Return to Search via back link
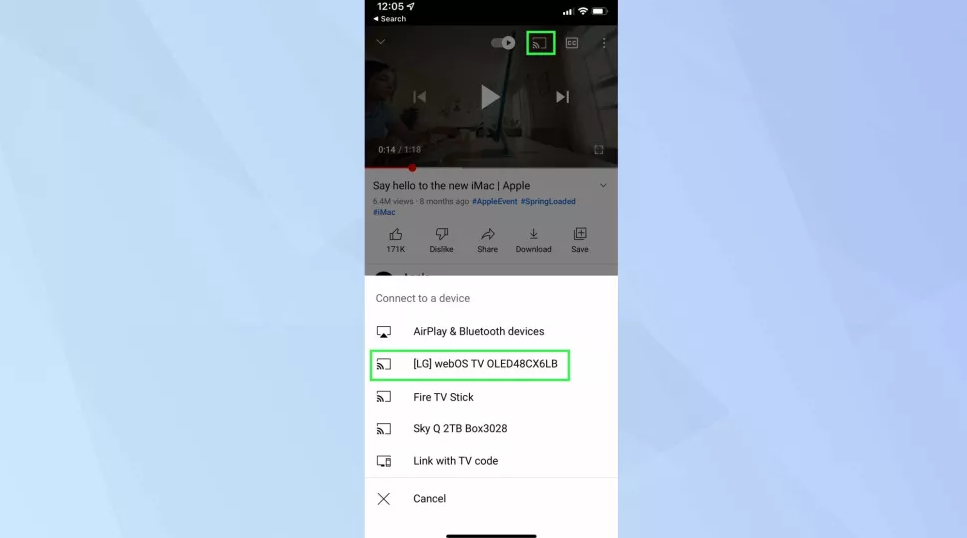This screenshot has width=967, height=538. coord(390,19)
